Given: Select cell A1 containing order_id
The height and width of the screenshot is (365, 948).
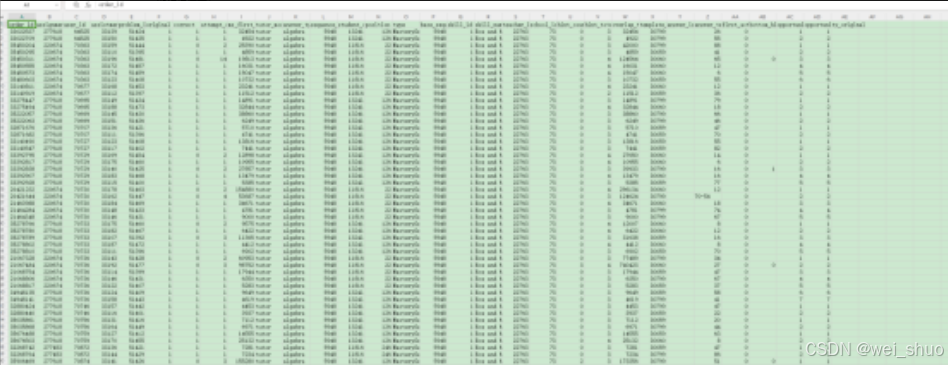Looking at the screenshot, I should coord(21,25).
